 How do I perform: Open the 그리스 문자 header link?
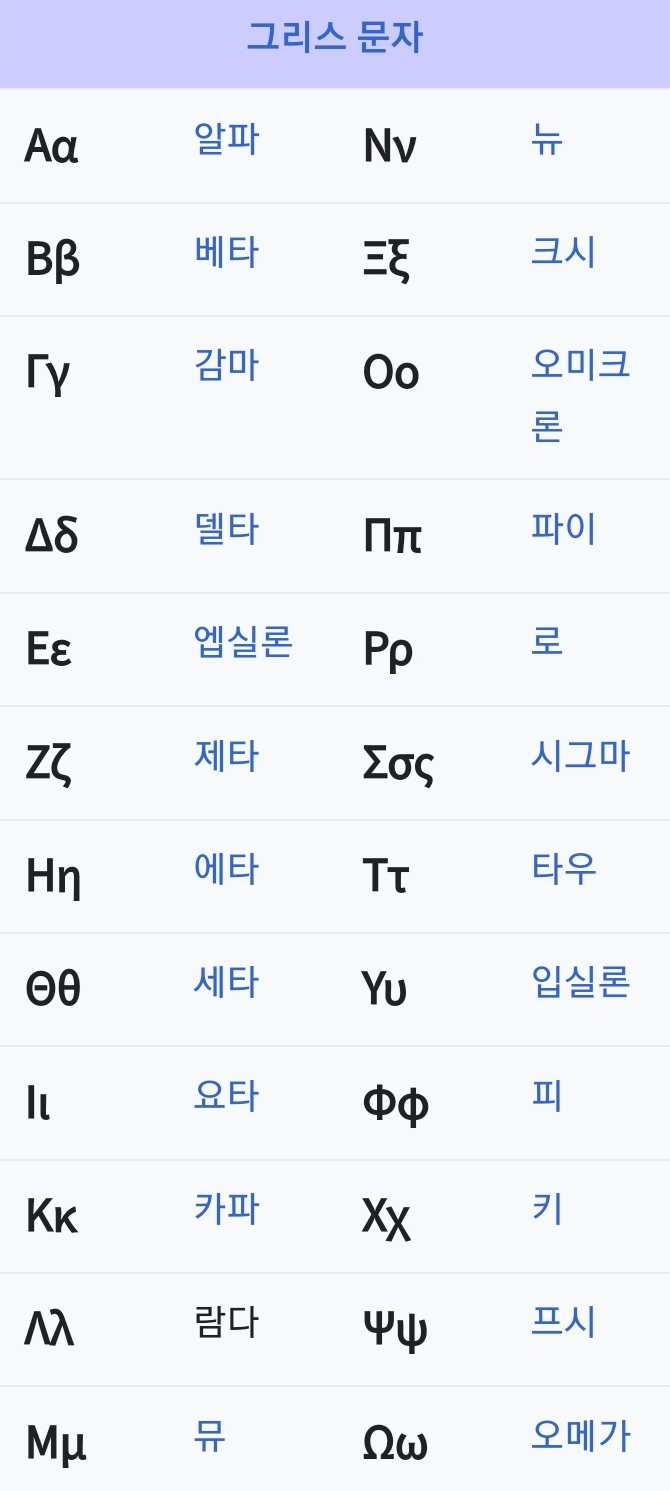[335, 38]
